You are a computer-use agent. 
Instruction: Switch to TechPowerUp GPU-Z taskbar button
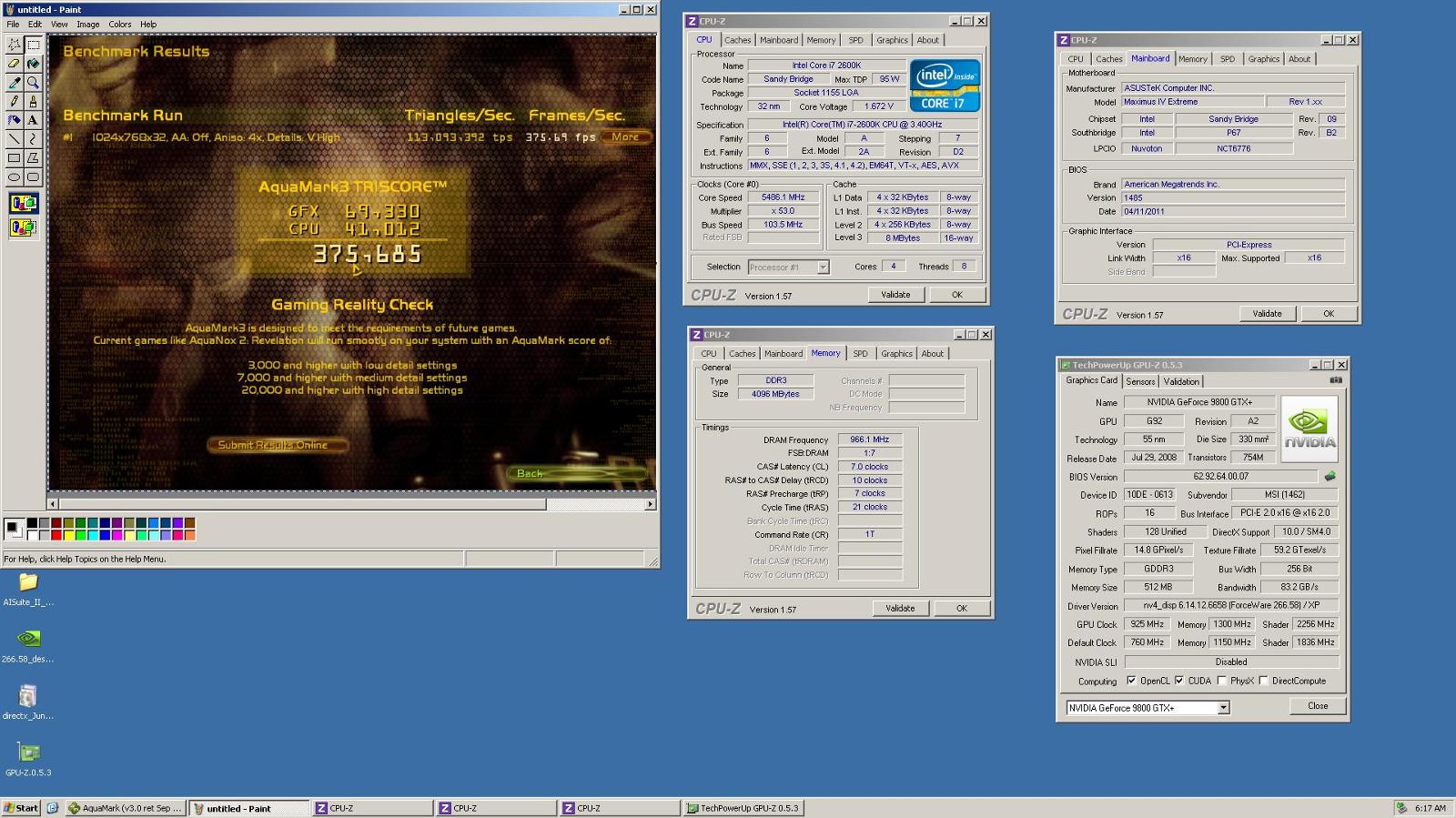click(x=743, y=808)
